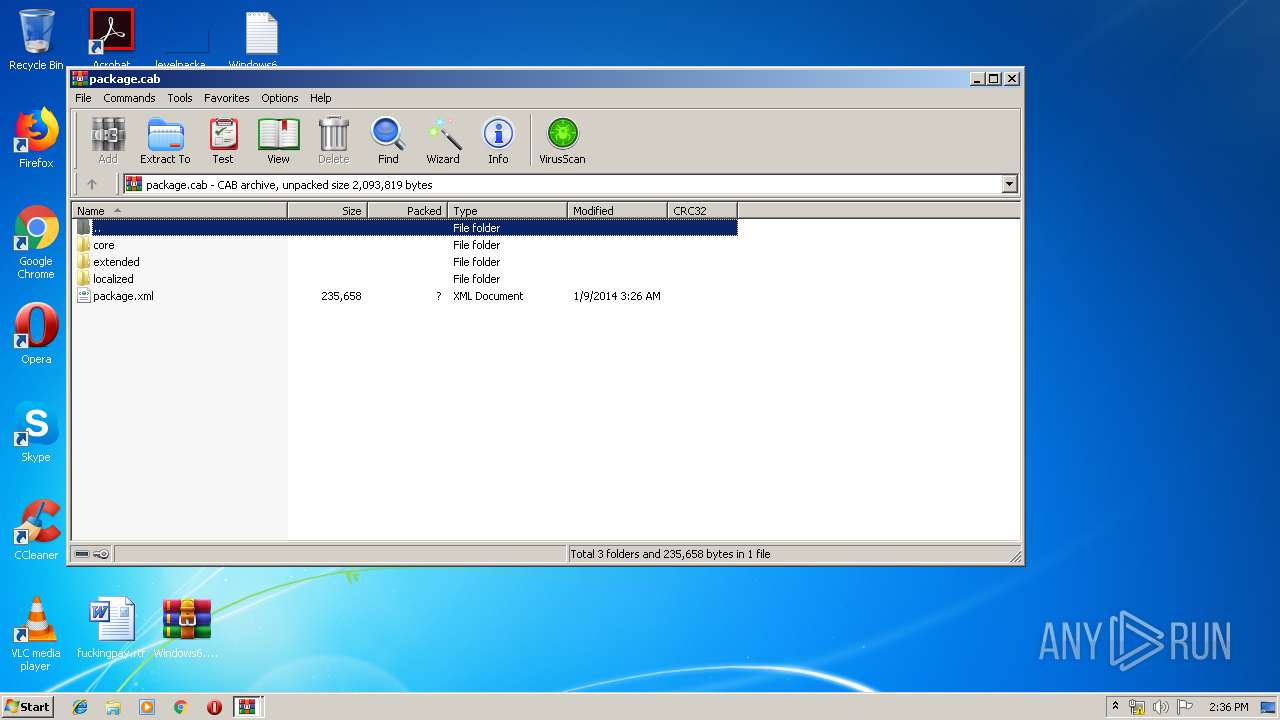Open Chrome from the taskbar
This screenshot has width=1280, height=720.
coord(181,707)
